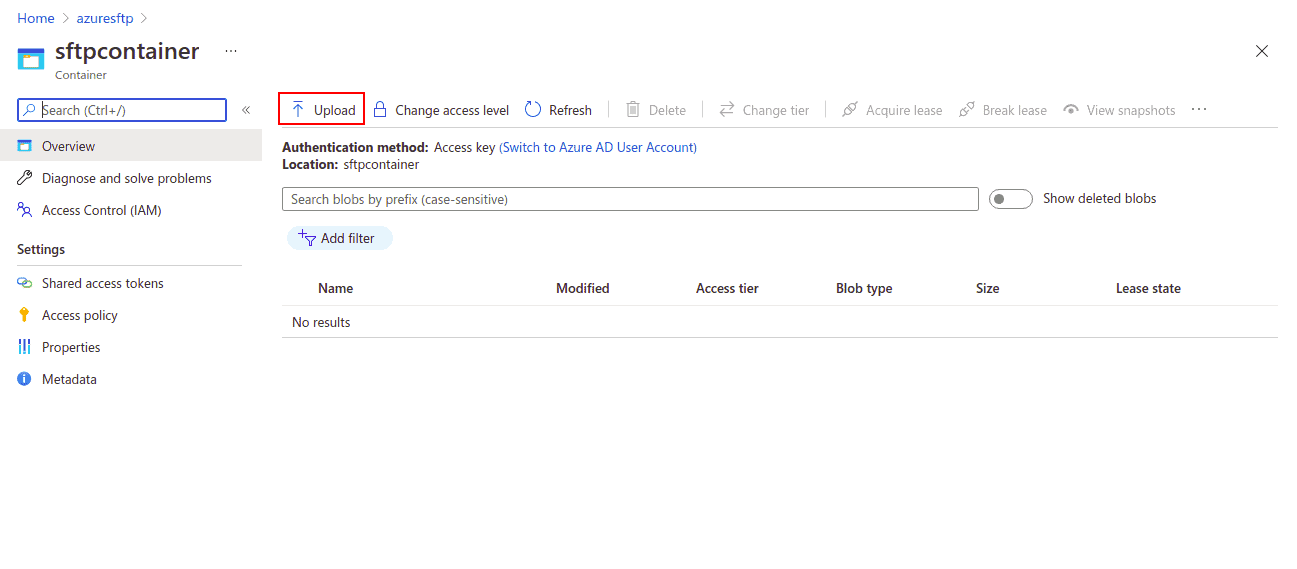Sort by Size column header
This screenshot has height=569, width=1297.
click(987, 288)
